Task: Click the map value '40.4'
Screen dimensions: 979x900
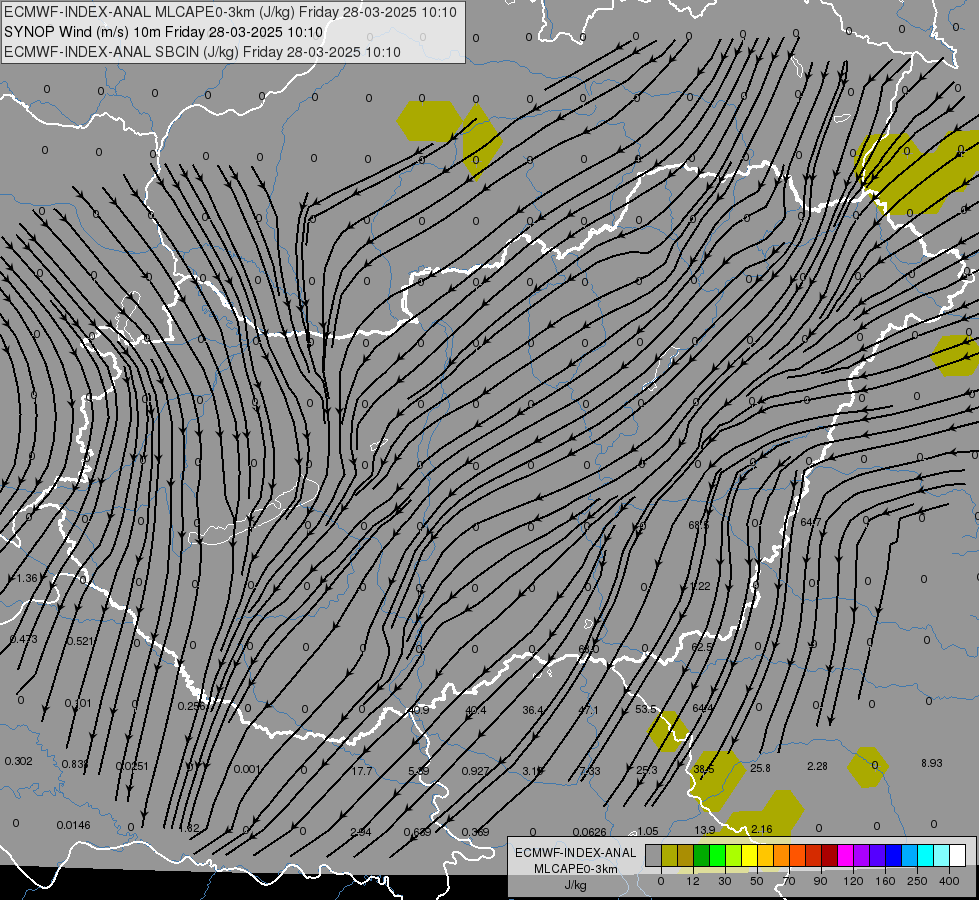Action: click(476, 710)
